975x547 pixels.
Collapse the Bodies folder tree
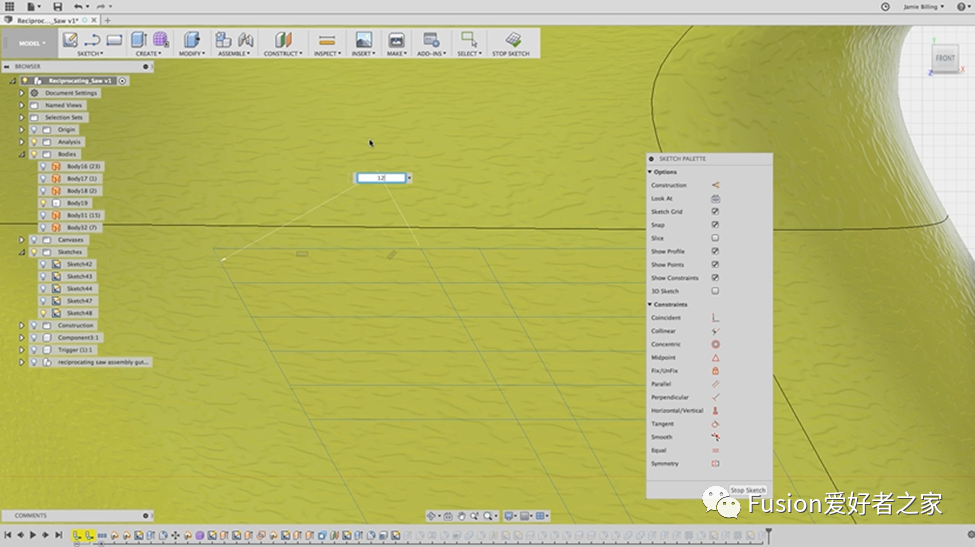pyautogui.click(x=21, y=155)
